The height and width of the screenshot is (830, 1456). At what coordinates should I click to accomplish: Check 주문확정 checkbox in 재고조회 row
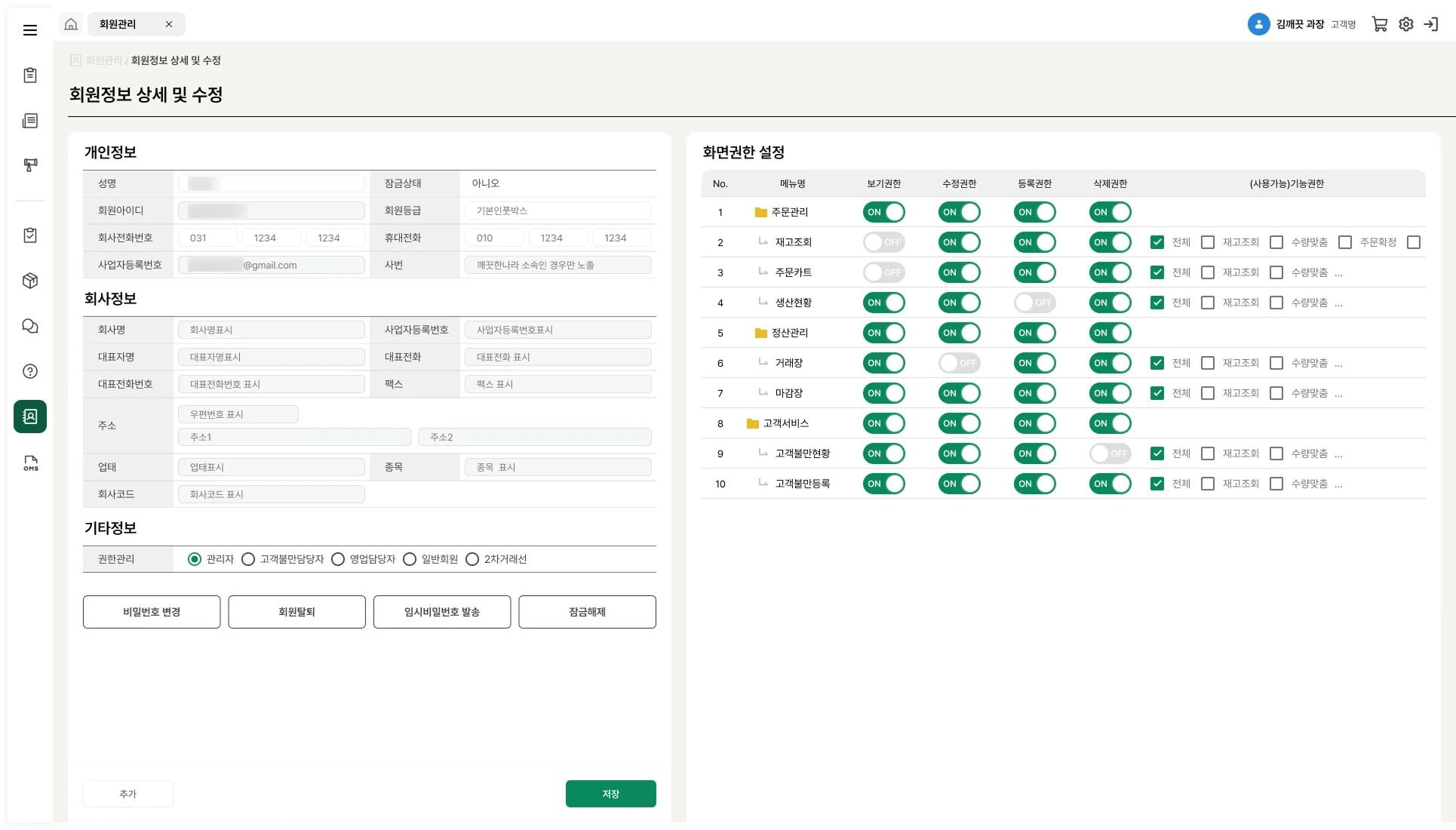(1345, 242)
